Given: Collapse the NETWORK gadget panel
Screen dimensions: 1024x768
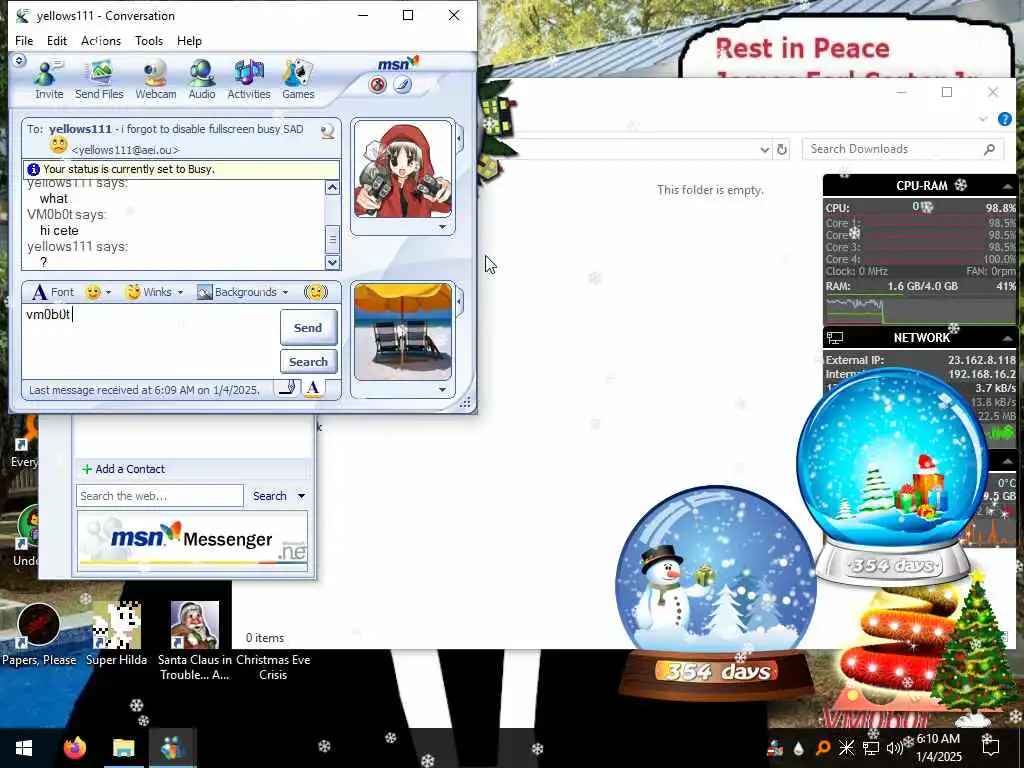Looking at the screenshot, I should coord(1007,338).
